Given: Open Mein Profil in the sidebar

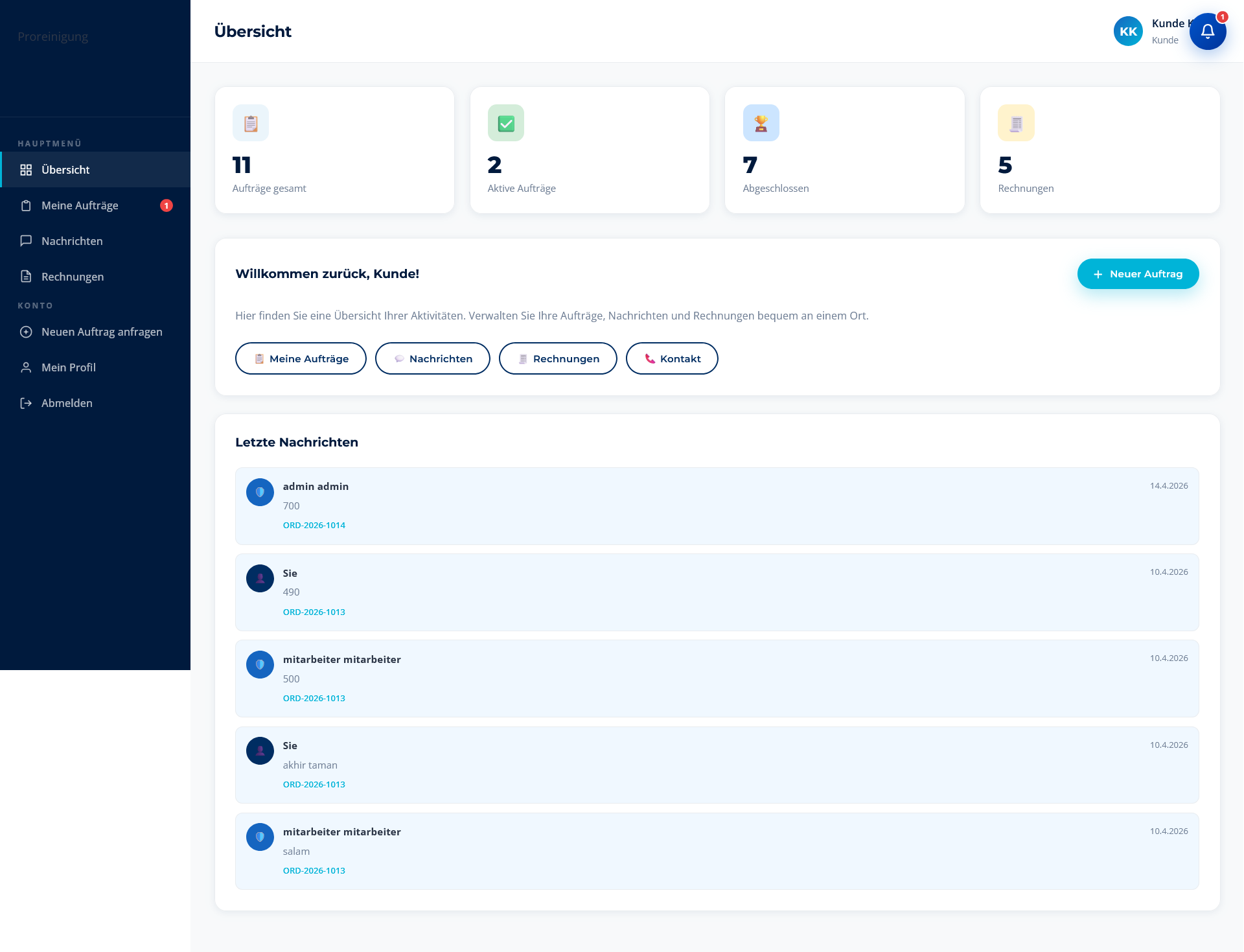Looking at the screenshot, I should pos(95,367).
